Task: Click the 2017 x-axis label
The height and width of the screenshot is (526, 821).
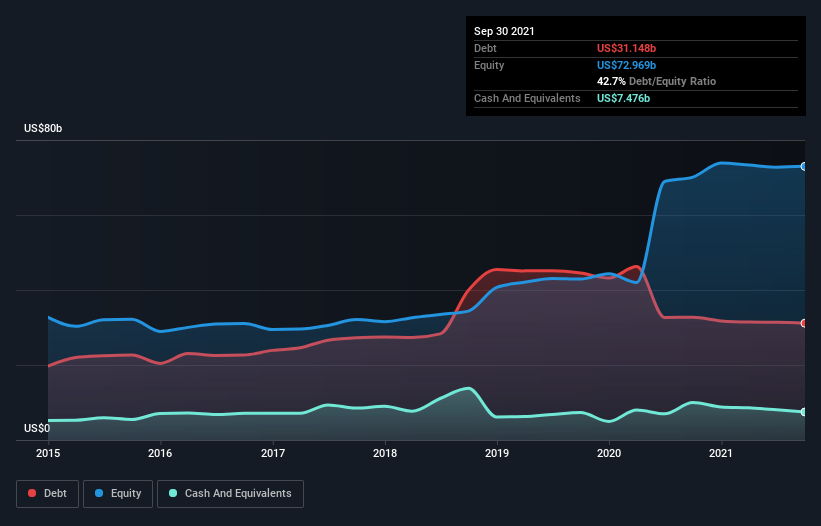Action: coord(273,453)
